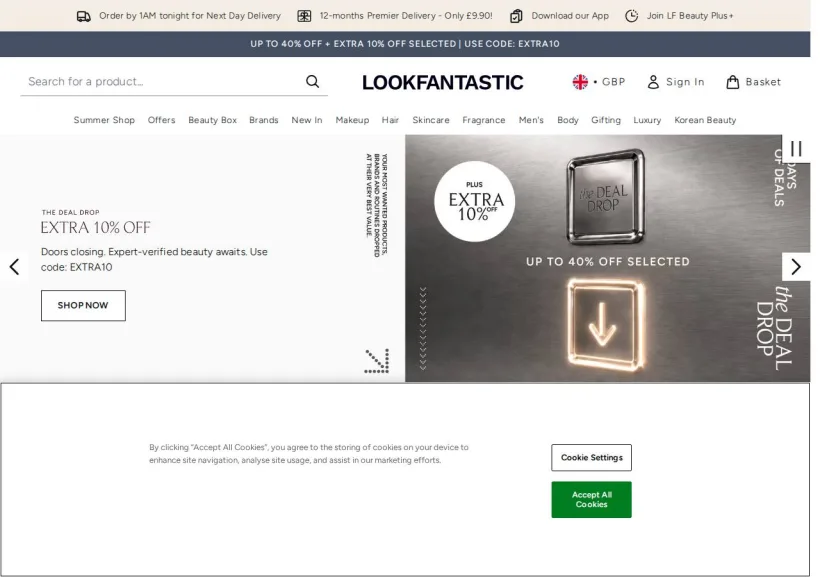Open the Fragrance menu
Viewport: 820px width, 577px height.
click(x=484, y=120)
